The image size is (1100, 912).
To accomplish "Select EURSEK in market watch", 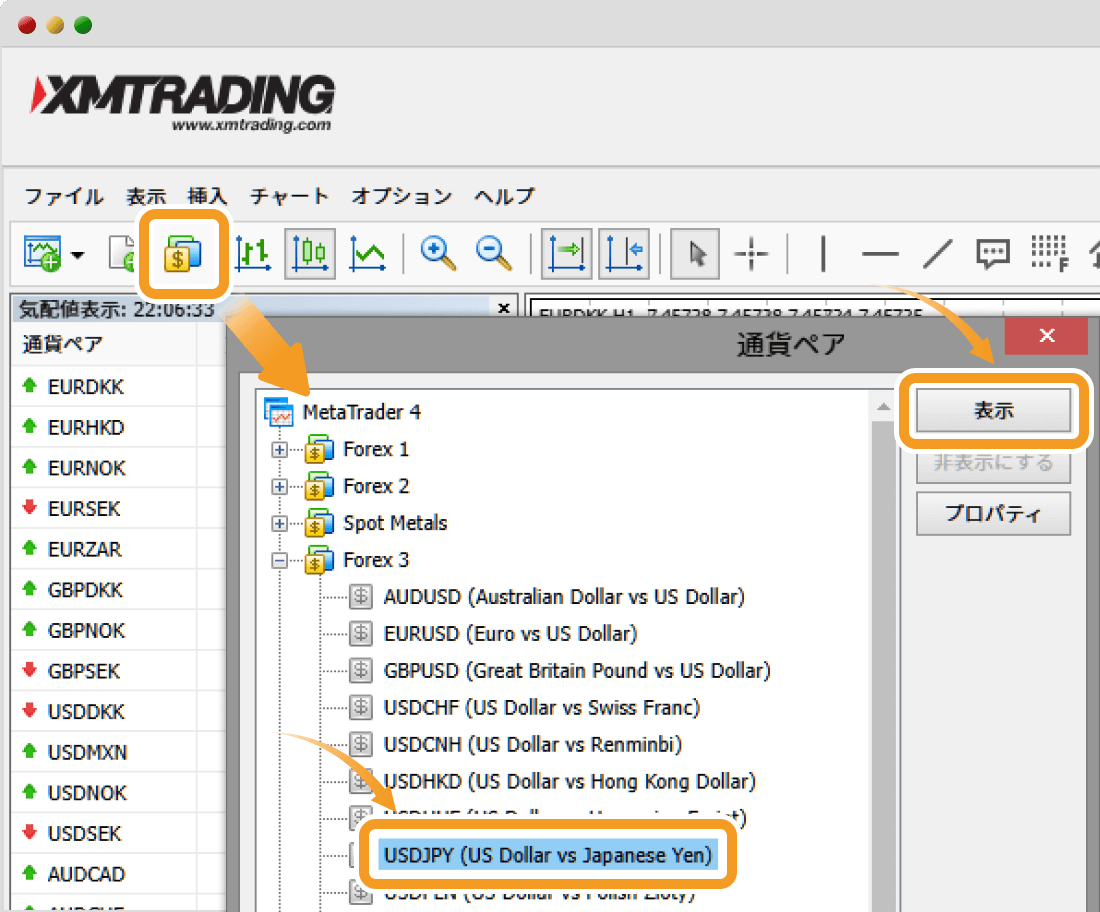I will 83,509.
